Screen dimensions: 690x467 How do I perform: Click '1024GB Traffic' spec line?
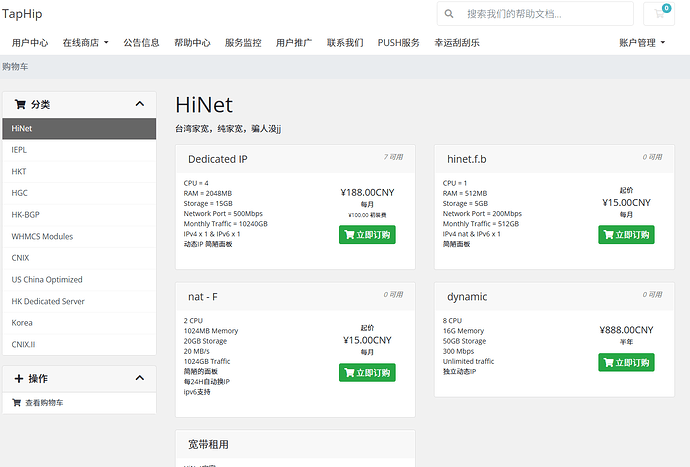pyautogui.click(x=207, y=361)
